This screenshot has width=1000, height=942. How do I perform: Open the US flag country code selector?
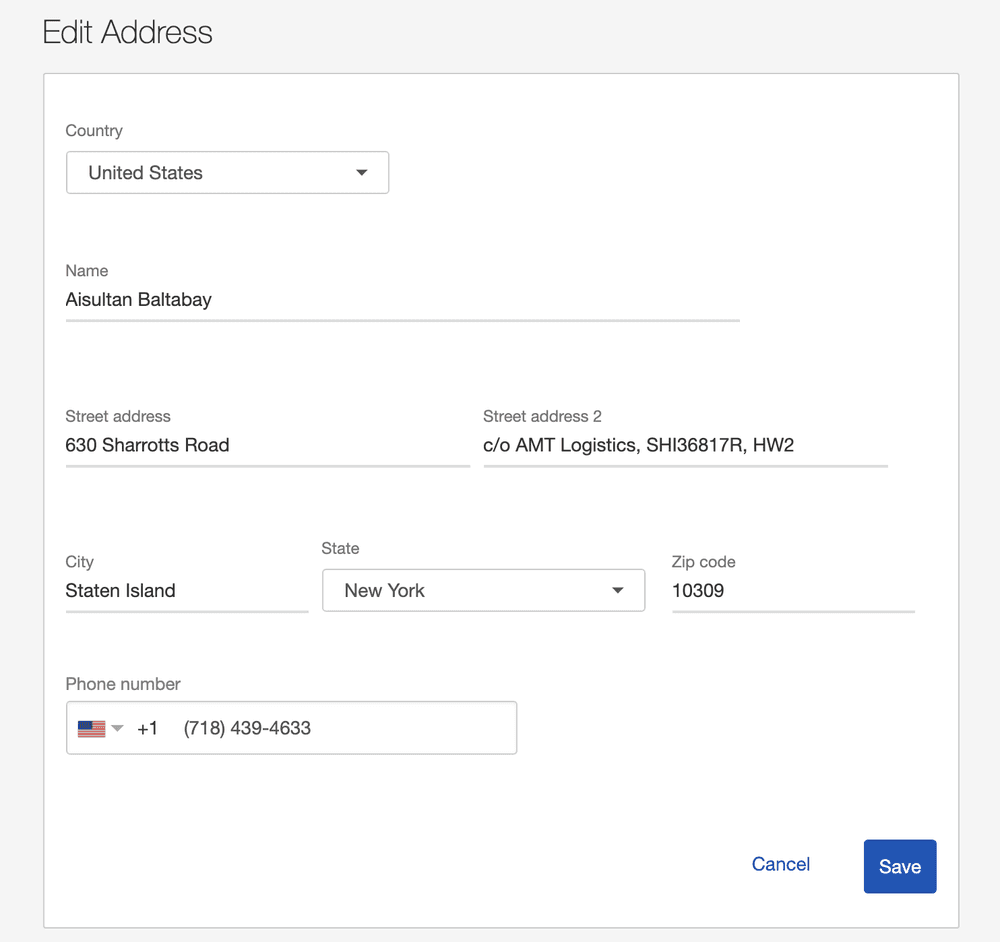(x=100, y=728)
